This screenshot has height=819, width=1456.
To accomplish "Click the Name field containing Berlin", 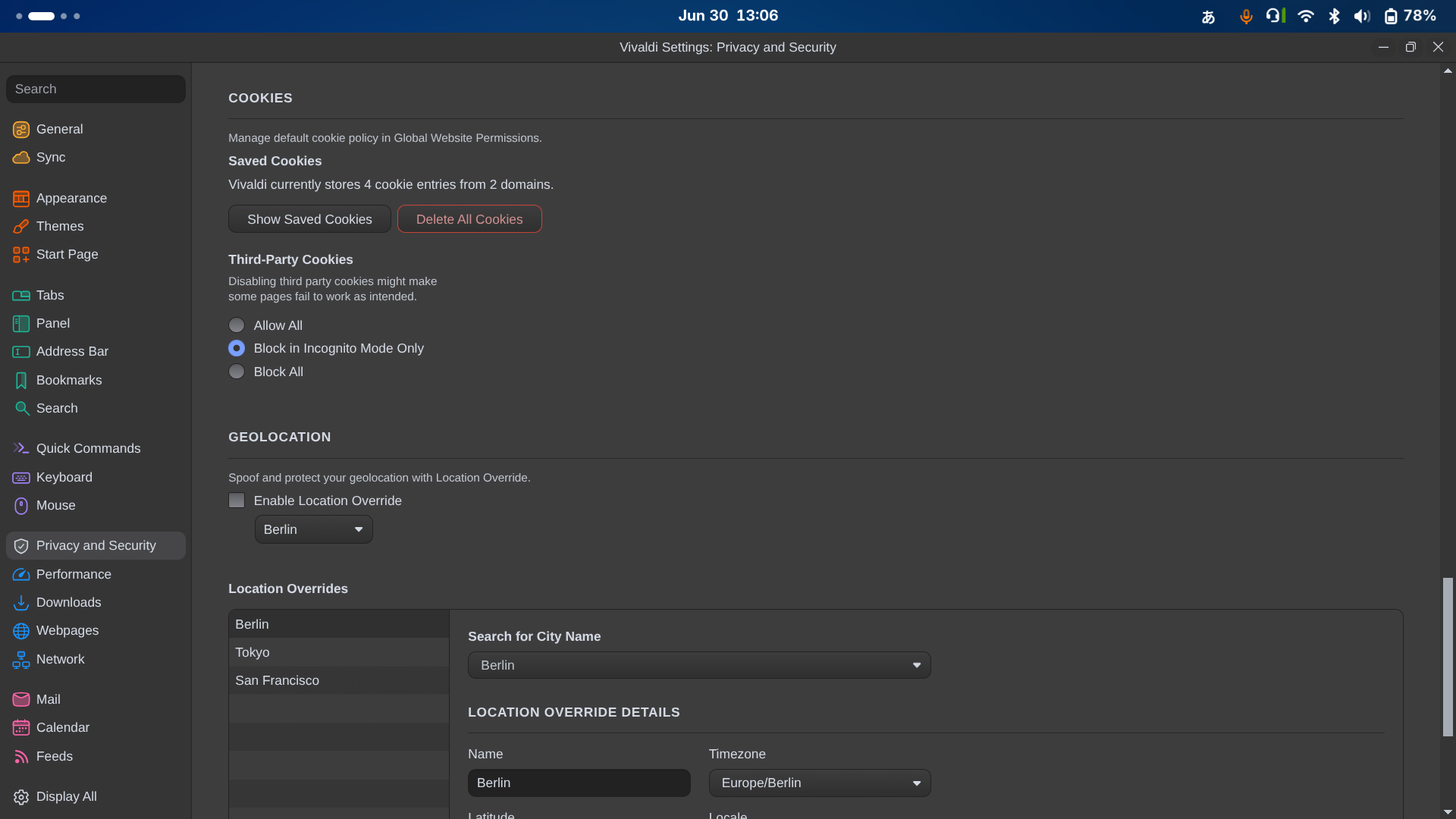I will (579, 783).
